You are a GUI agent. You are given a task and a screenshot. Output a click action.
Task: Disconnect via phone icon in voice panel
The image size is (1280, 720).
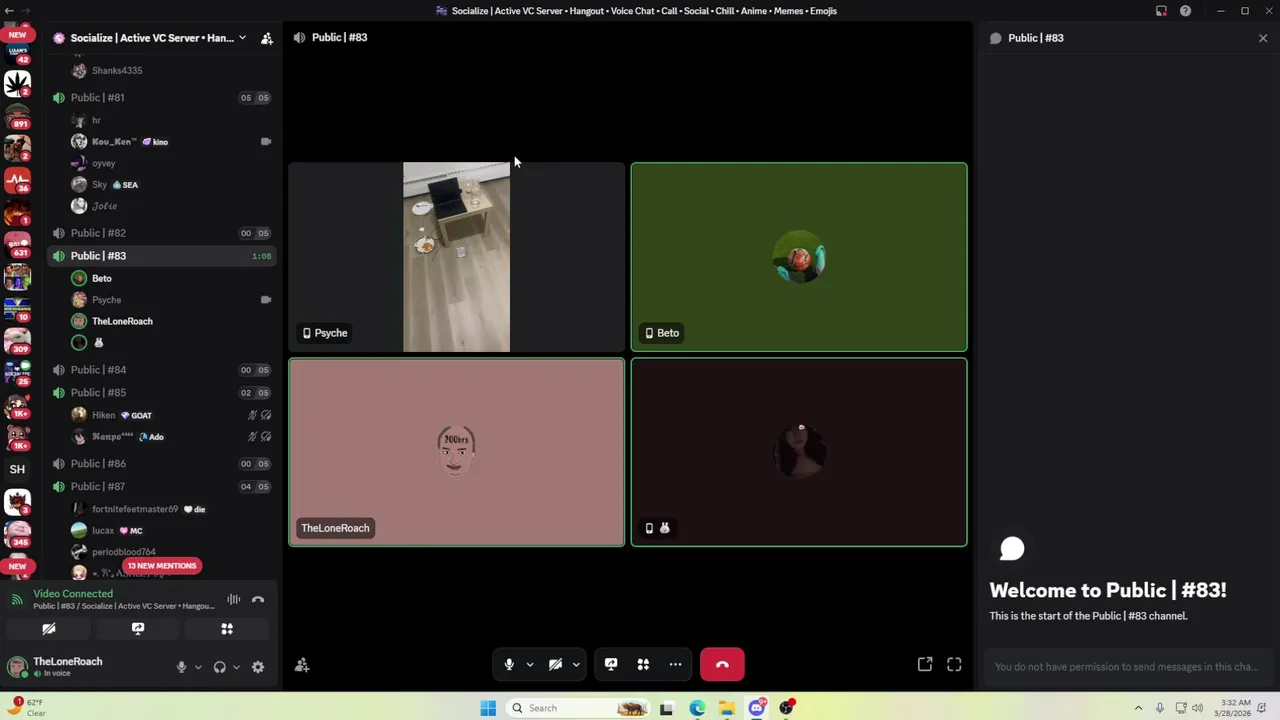click(258, 599)
